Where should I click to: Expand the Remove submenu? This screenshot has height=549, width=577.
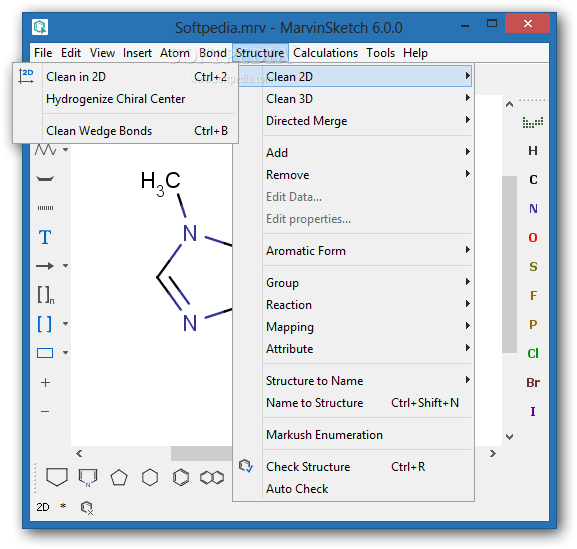[x=354, y=174]
